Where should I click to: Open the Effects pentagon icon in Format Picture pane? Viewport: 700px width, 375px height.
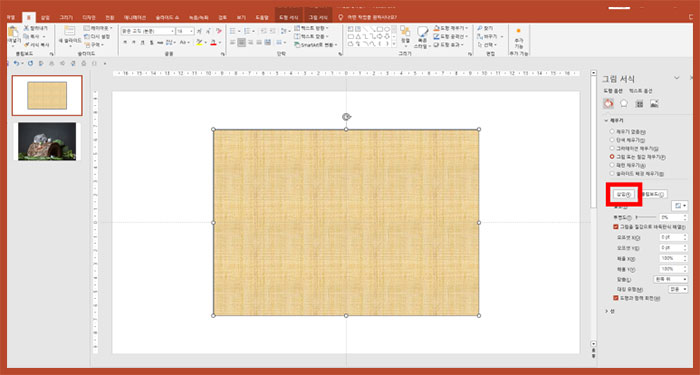click(624, 104)
